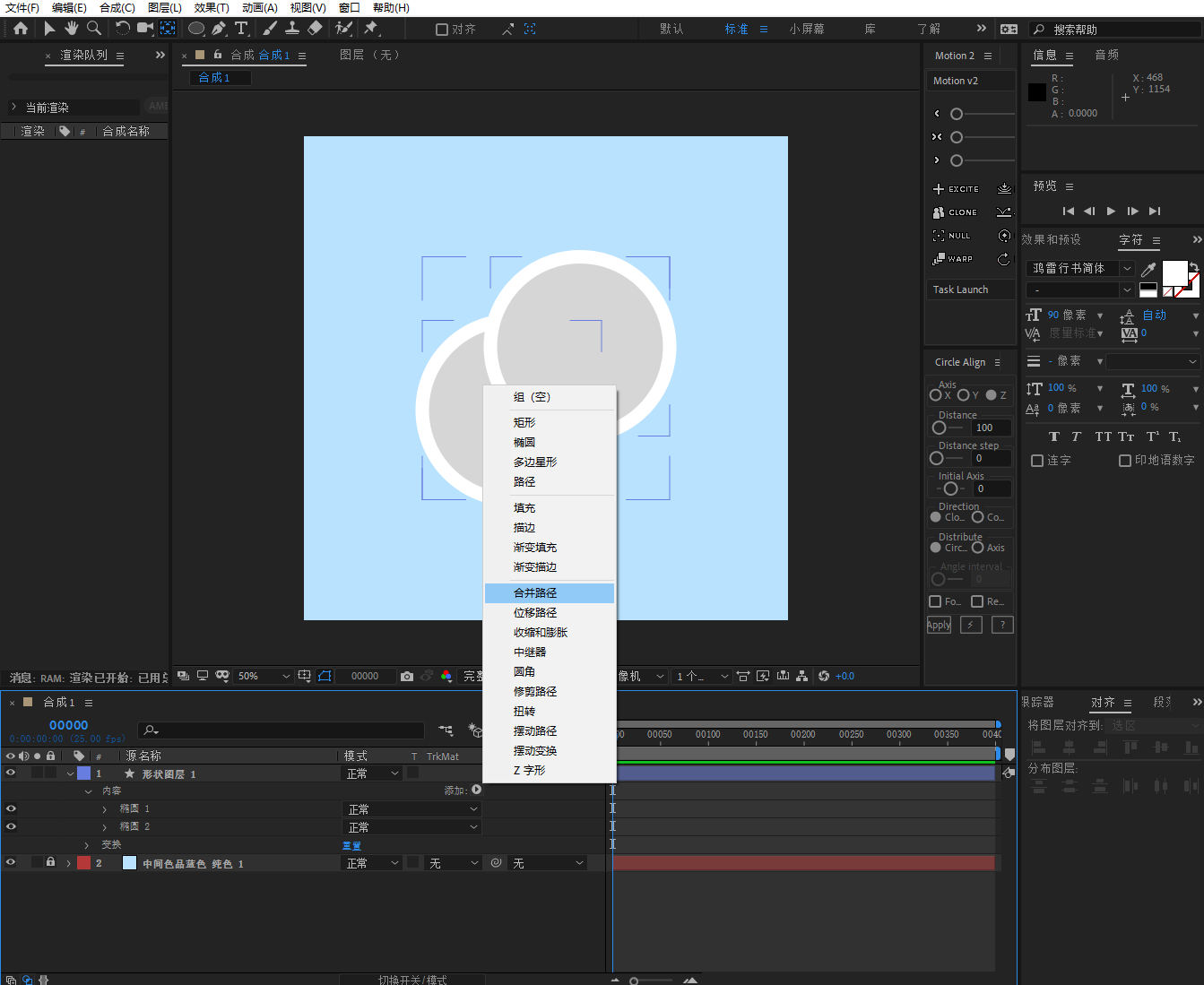Select the Ellipse shape tool
The image size is (1204, 985).
point(196,29)
